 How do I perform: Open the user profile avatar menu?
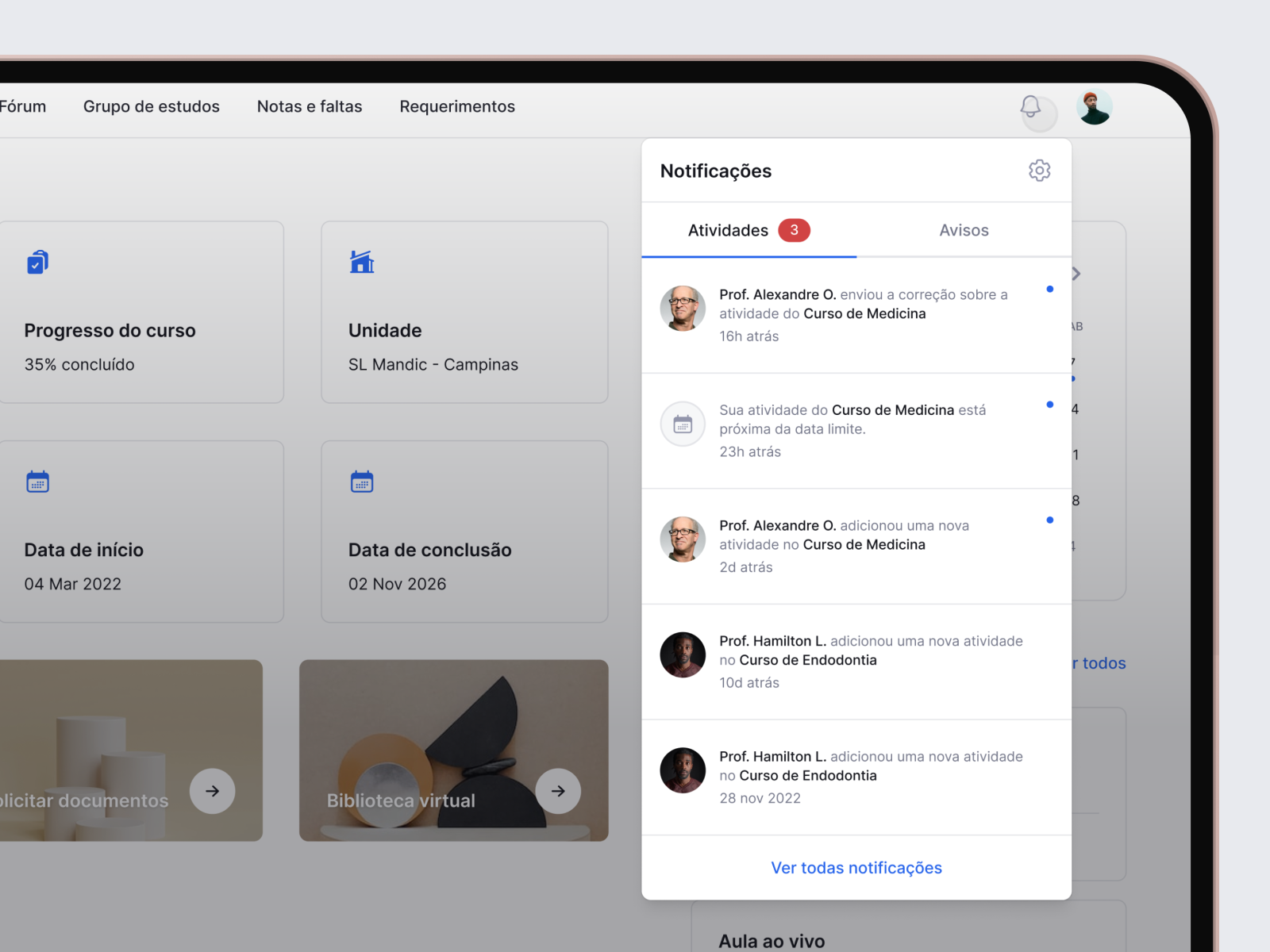point(1095,107)
